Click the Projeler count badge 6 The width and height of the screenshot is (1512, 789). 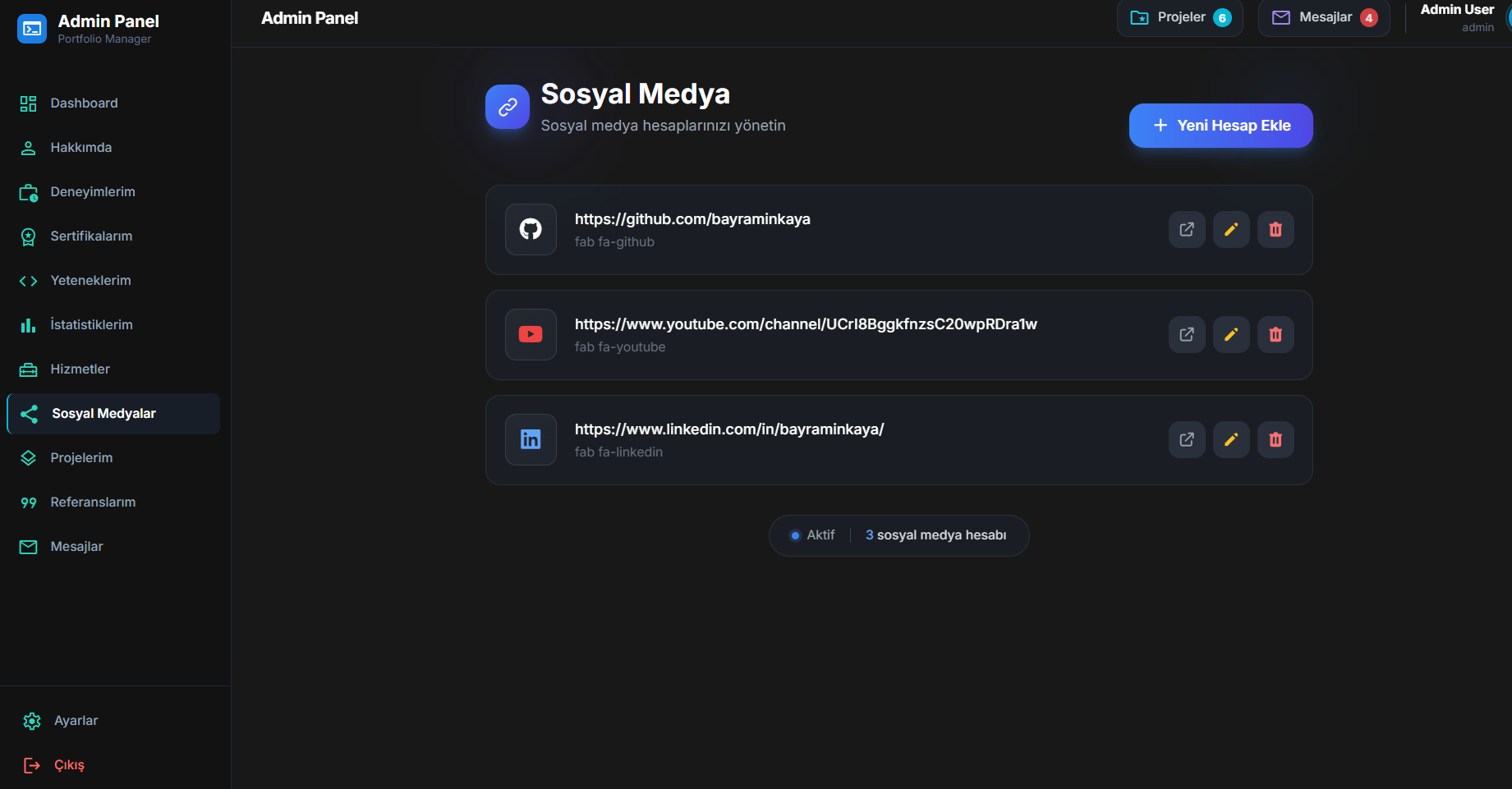coord(1222,18)
